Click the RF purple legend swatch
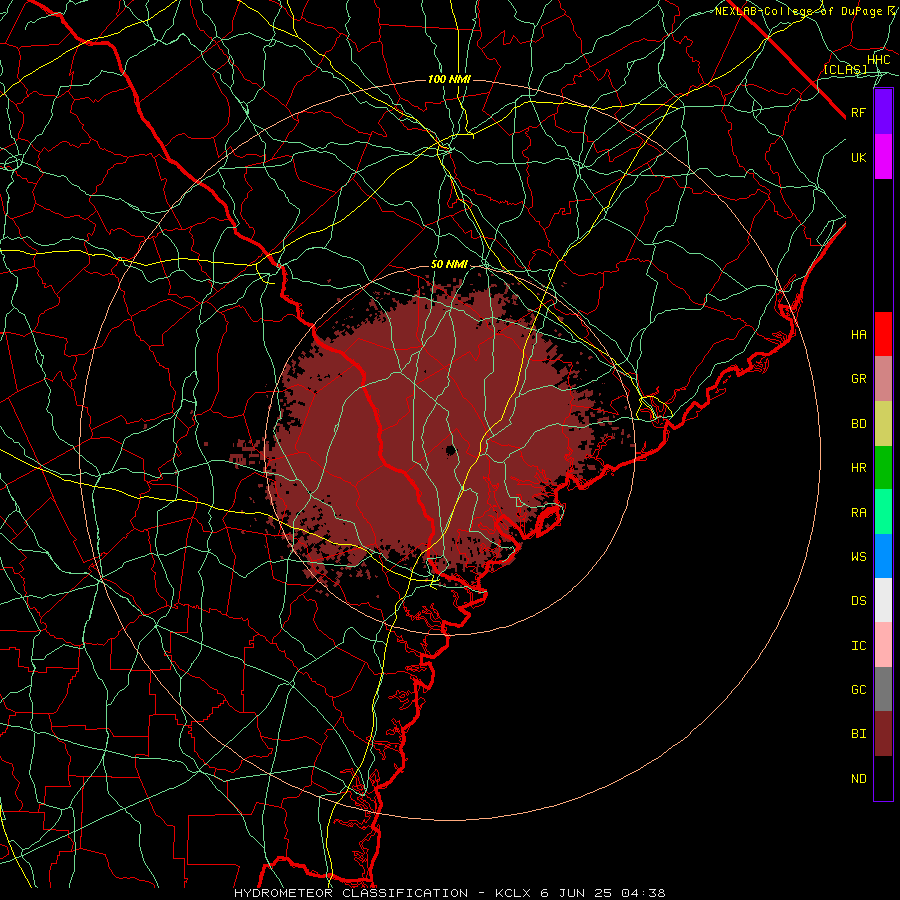The image size is (900, 900). [x=883, y=112]
